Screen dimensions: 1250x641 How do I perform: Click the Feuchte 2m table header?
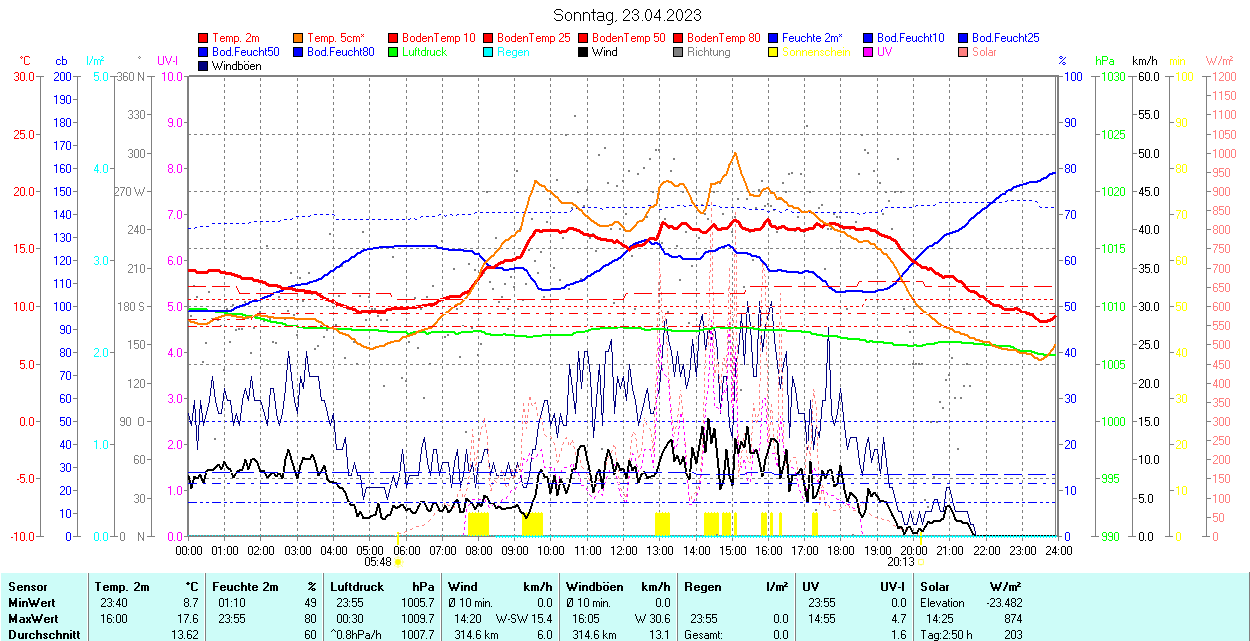[x=244, y=587]
